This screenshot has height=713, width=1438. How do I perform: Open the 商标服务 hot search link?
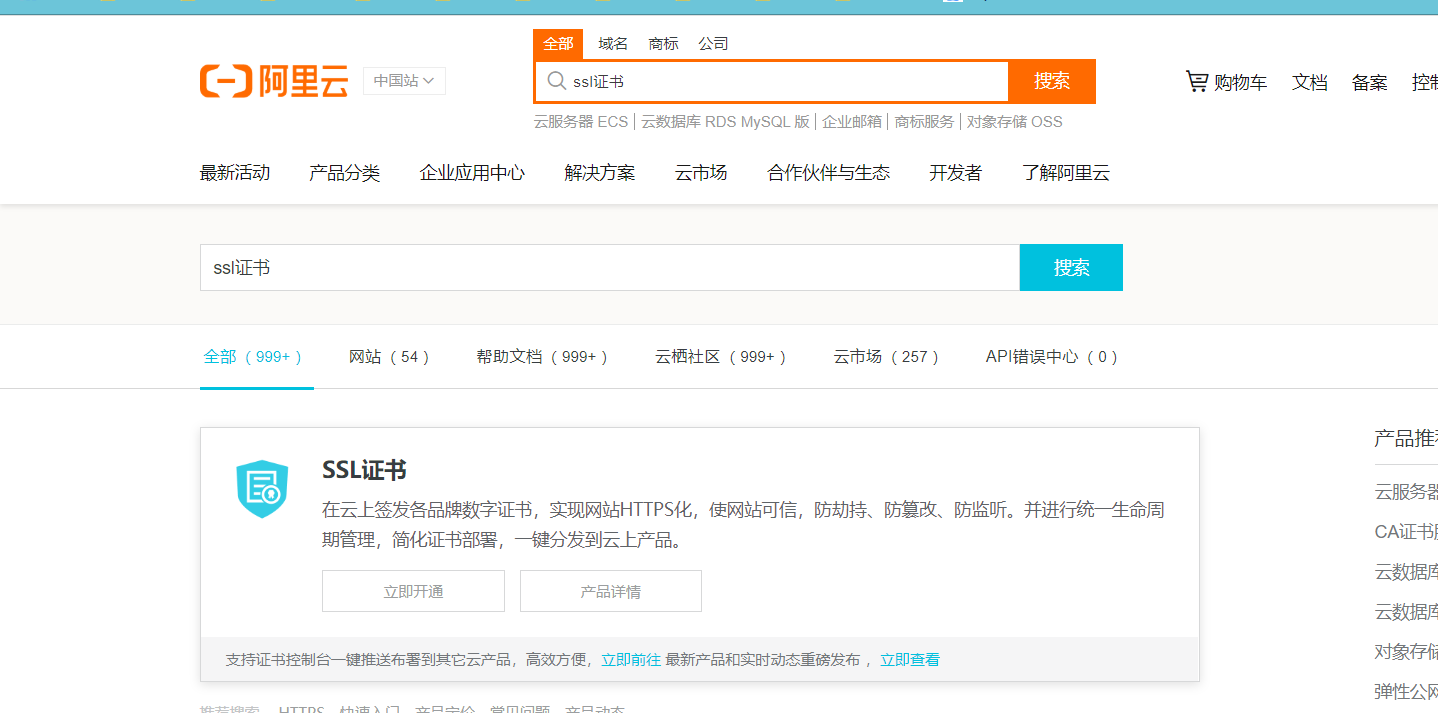tap(924, 122)
